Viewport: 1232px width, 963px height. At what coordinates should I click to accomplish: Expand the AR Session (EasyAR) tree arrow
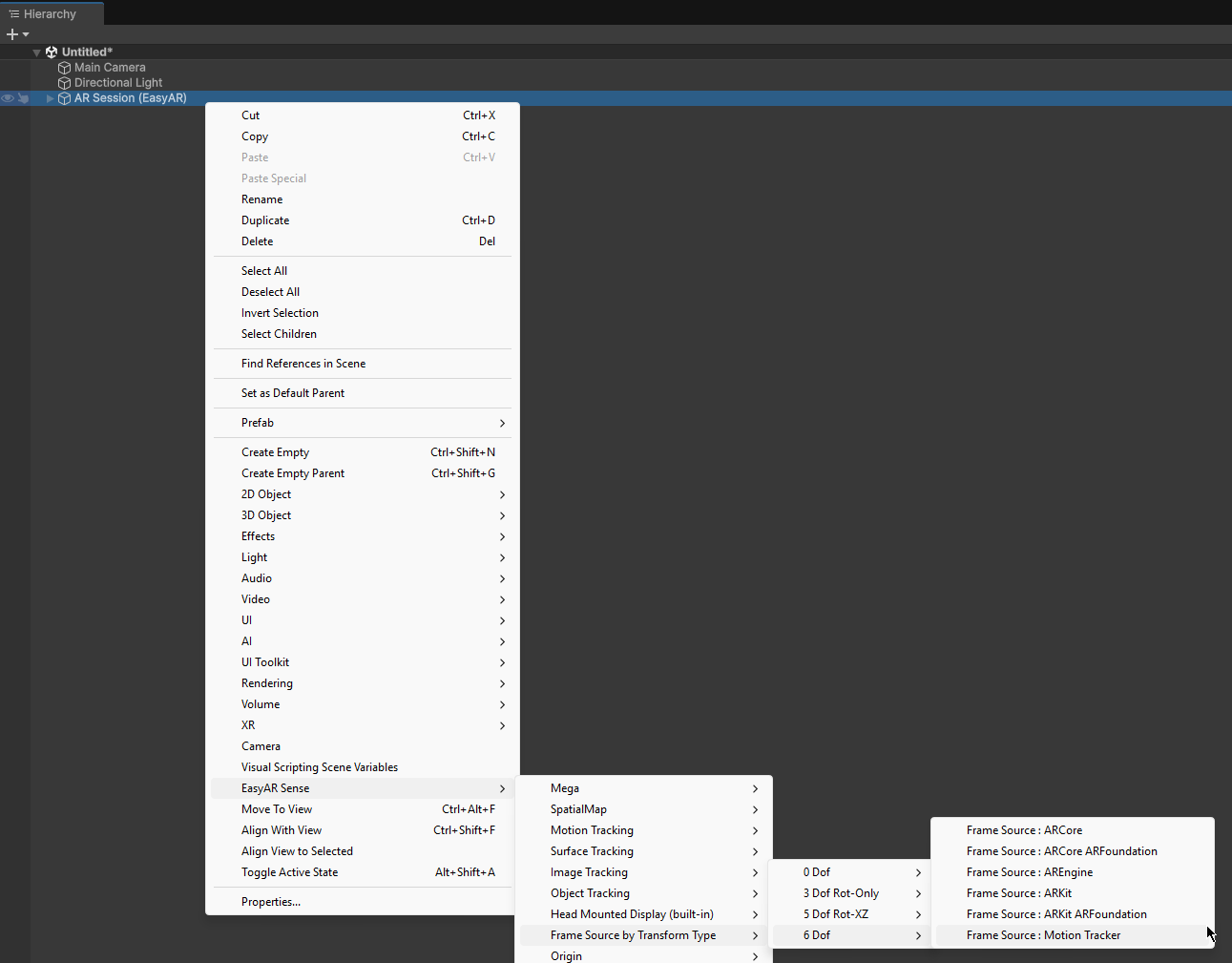coord(51,98)
